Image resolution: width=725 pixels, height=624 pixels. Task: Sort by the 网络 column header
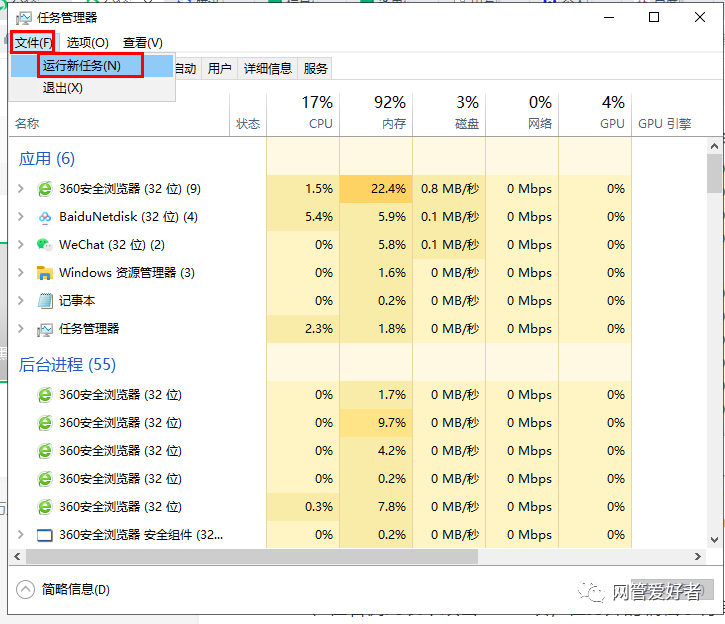tap(522, 115)
